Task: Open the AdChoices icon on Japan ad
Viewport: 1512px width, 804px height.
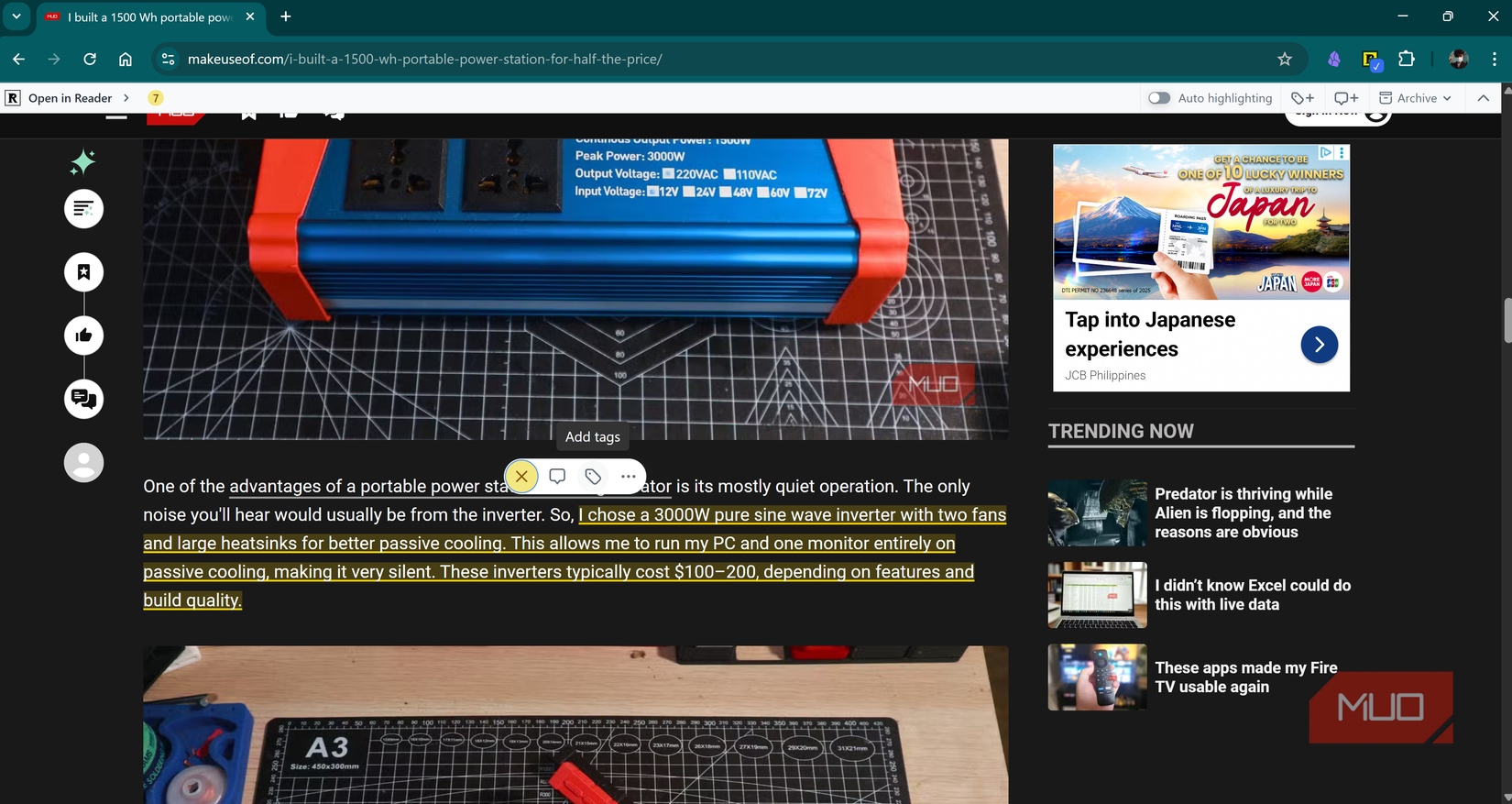Action: [x=1326, y=152]
